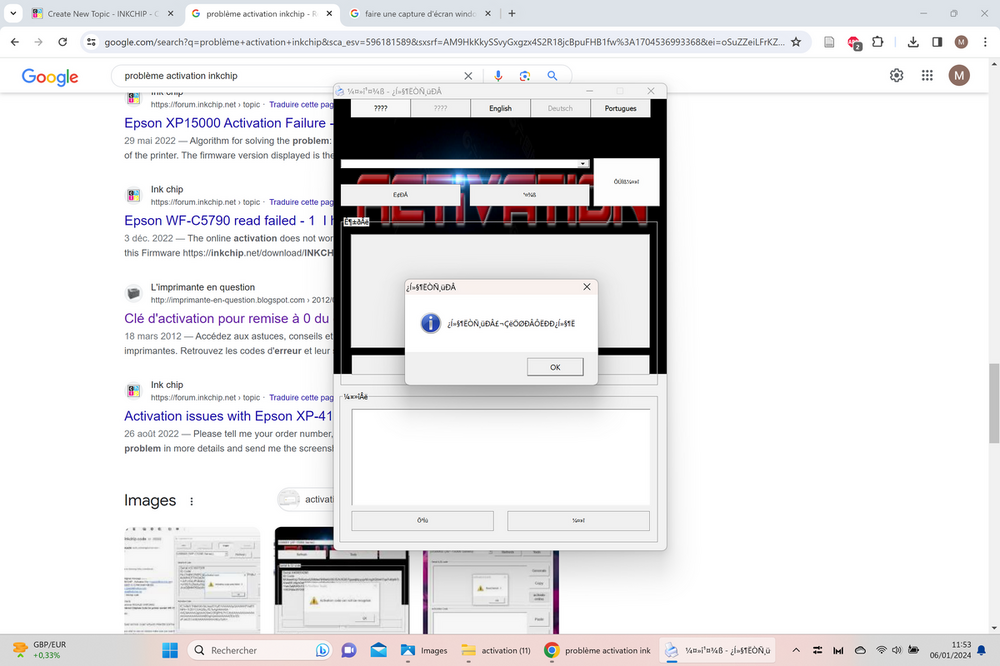
Task: Click the Google voice search microphone icon
Action: pyautogui.click(x=498, y=76)
